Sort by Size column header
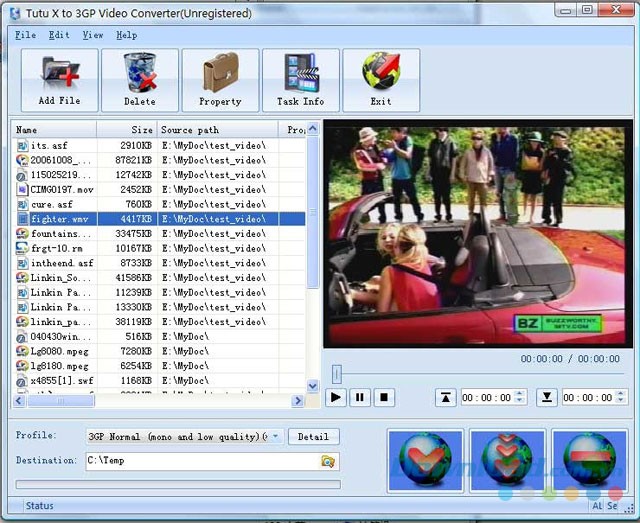 [127, 130]
